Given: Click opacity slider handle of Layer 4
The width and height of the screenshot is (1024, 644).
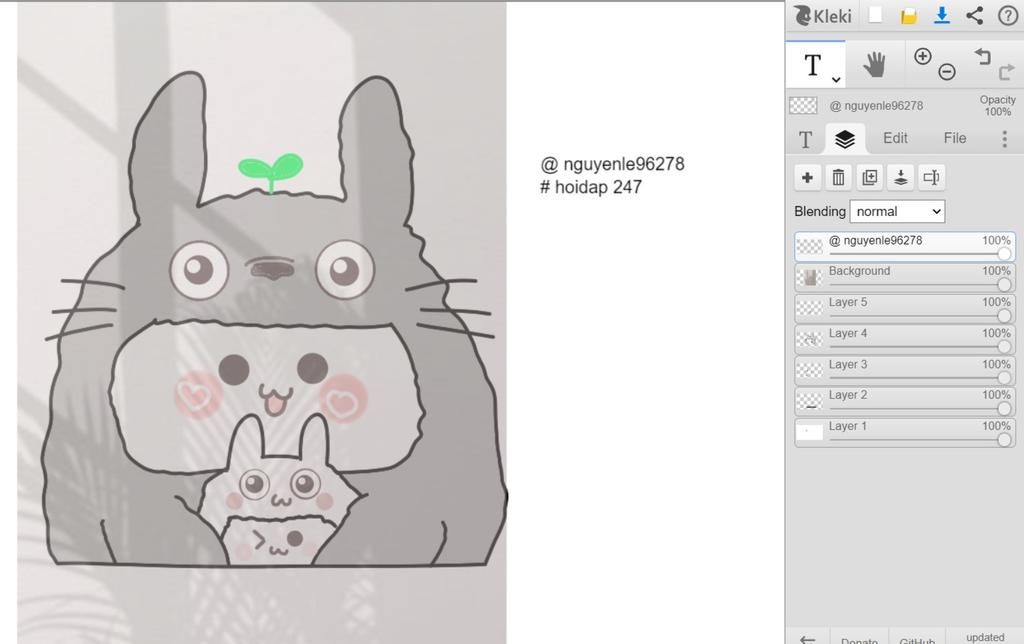Looking at the screenshot, I should click(x=1004, y=347).
